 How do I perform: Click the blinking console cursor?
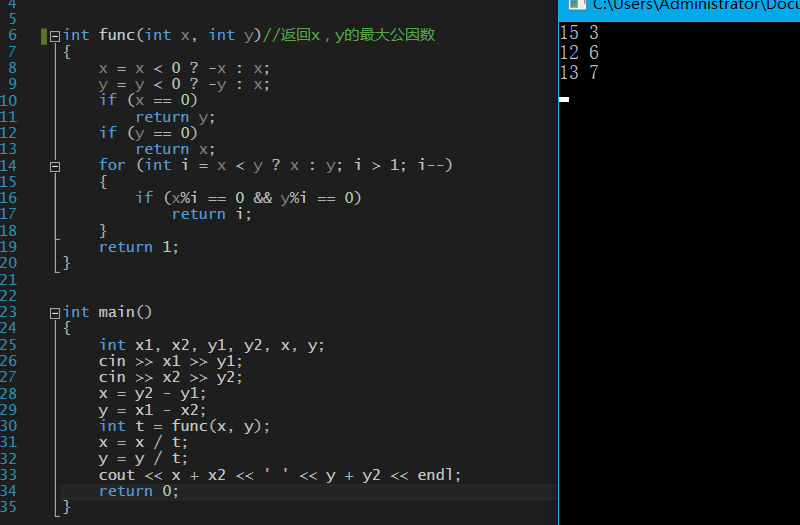[564, 99]
